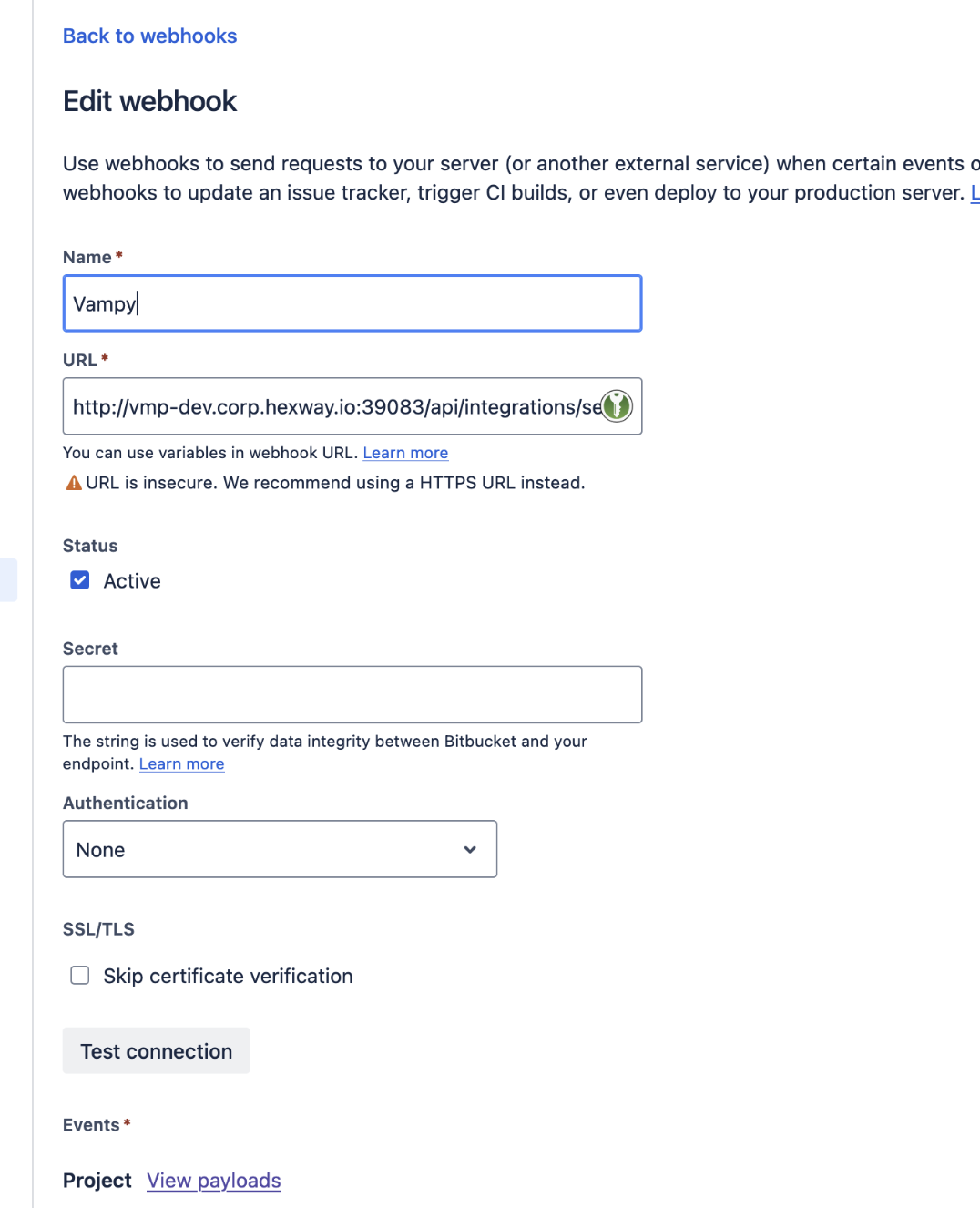Open Learn more link about webhook URL variables
980x1208 pixels.
click(405, 453)
